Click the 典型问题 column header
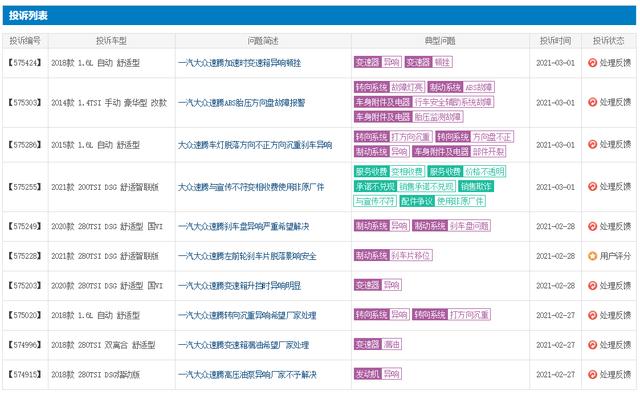The width and height of the screenshot is (640, 395). 440,41
